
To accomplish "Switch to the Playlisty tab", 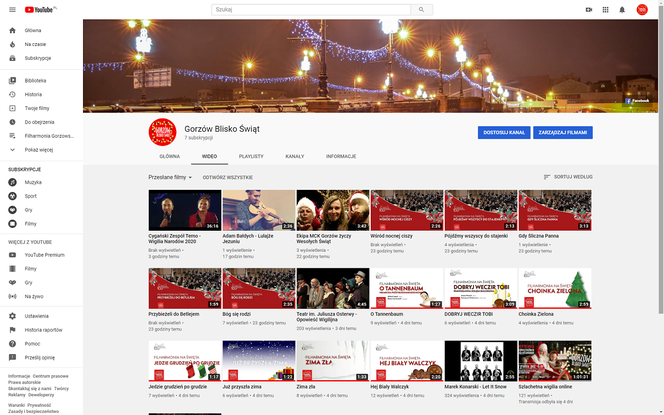I will coord(251,156).
